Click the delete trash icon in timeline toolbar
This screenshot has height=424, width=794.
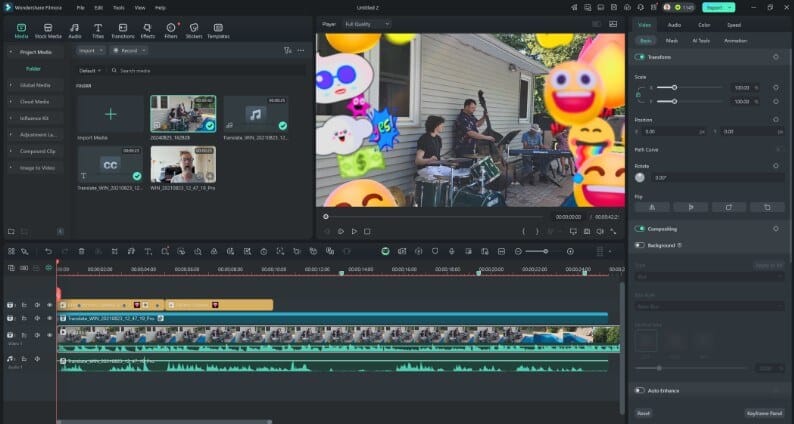81,251
